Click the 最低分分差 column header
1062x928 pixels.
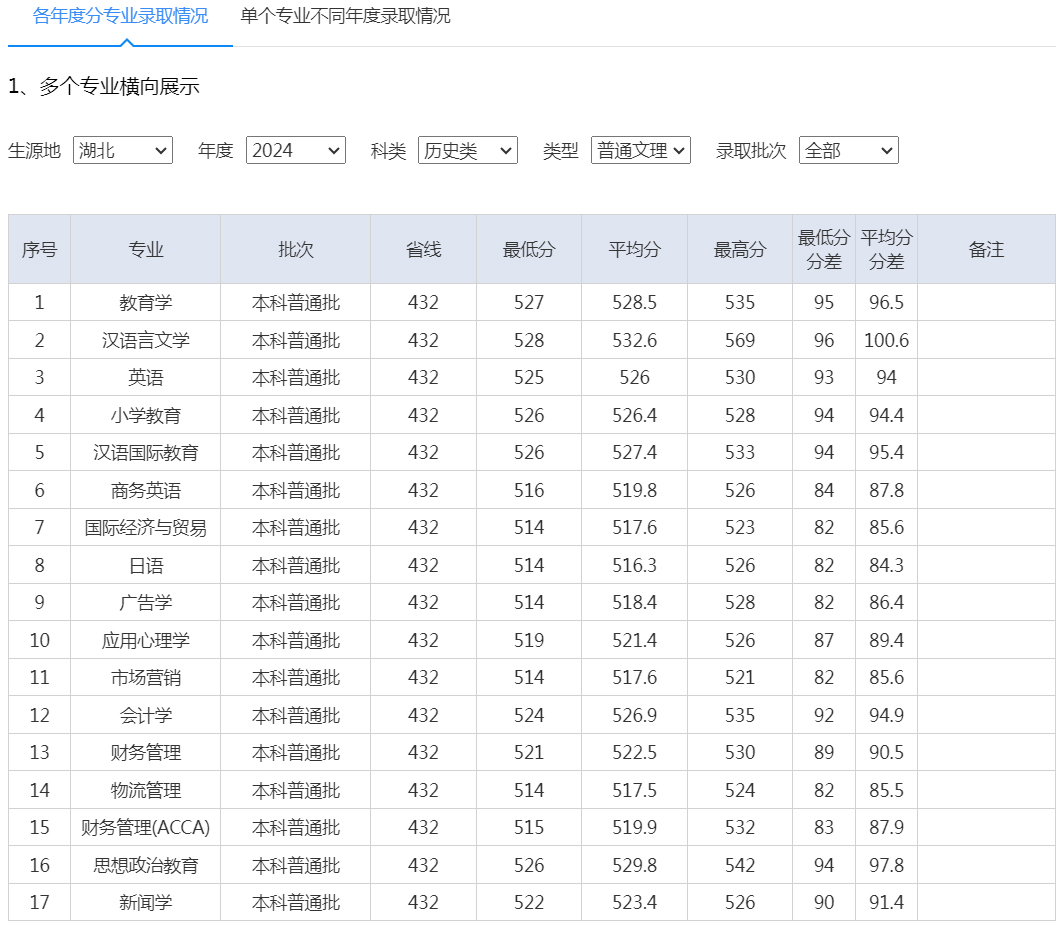[824, 249]
